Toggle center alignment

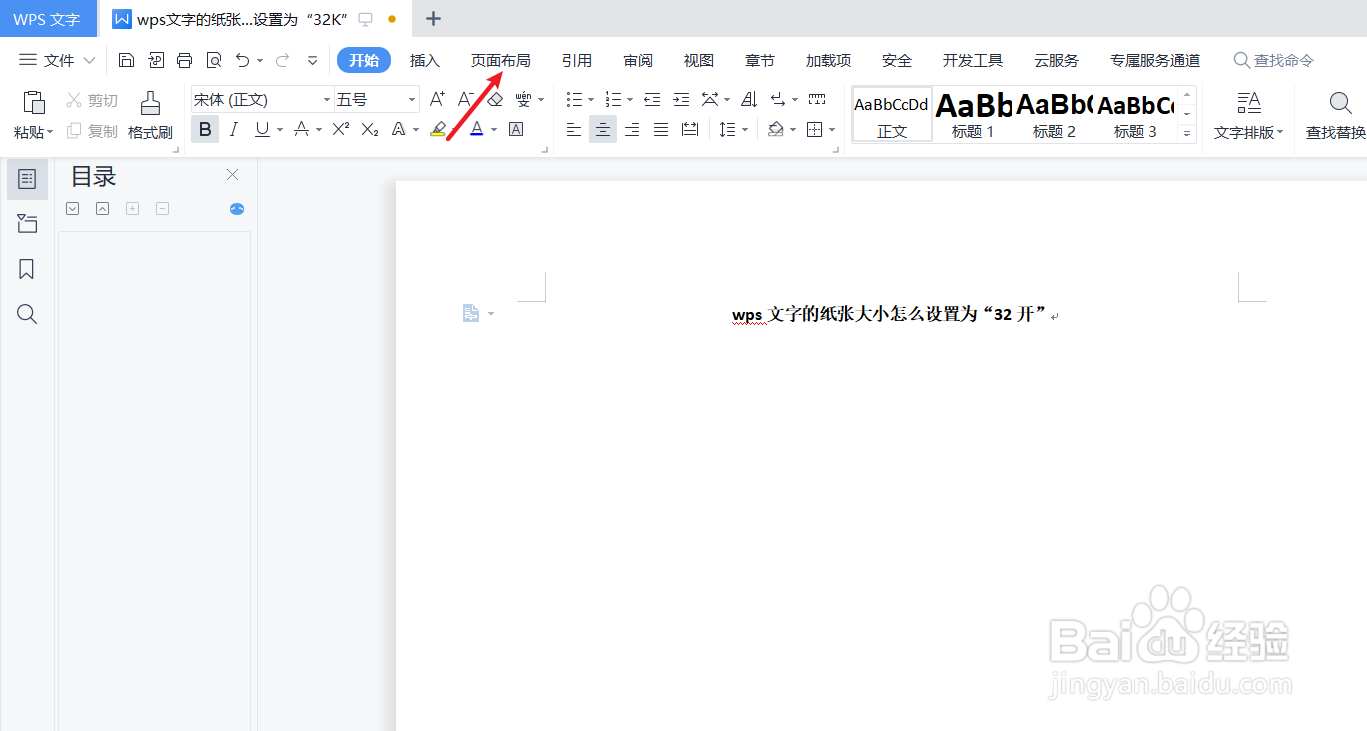coord(603,129)
